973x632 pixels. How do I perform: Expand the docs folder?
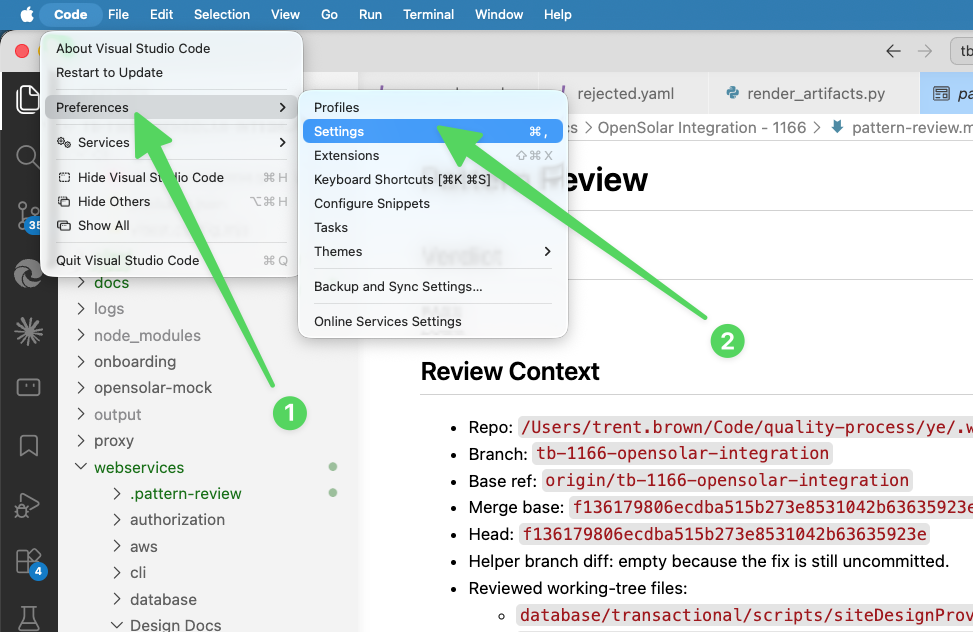tap(81, 282)
